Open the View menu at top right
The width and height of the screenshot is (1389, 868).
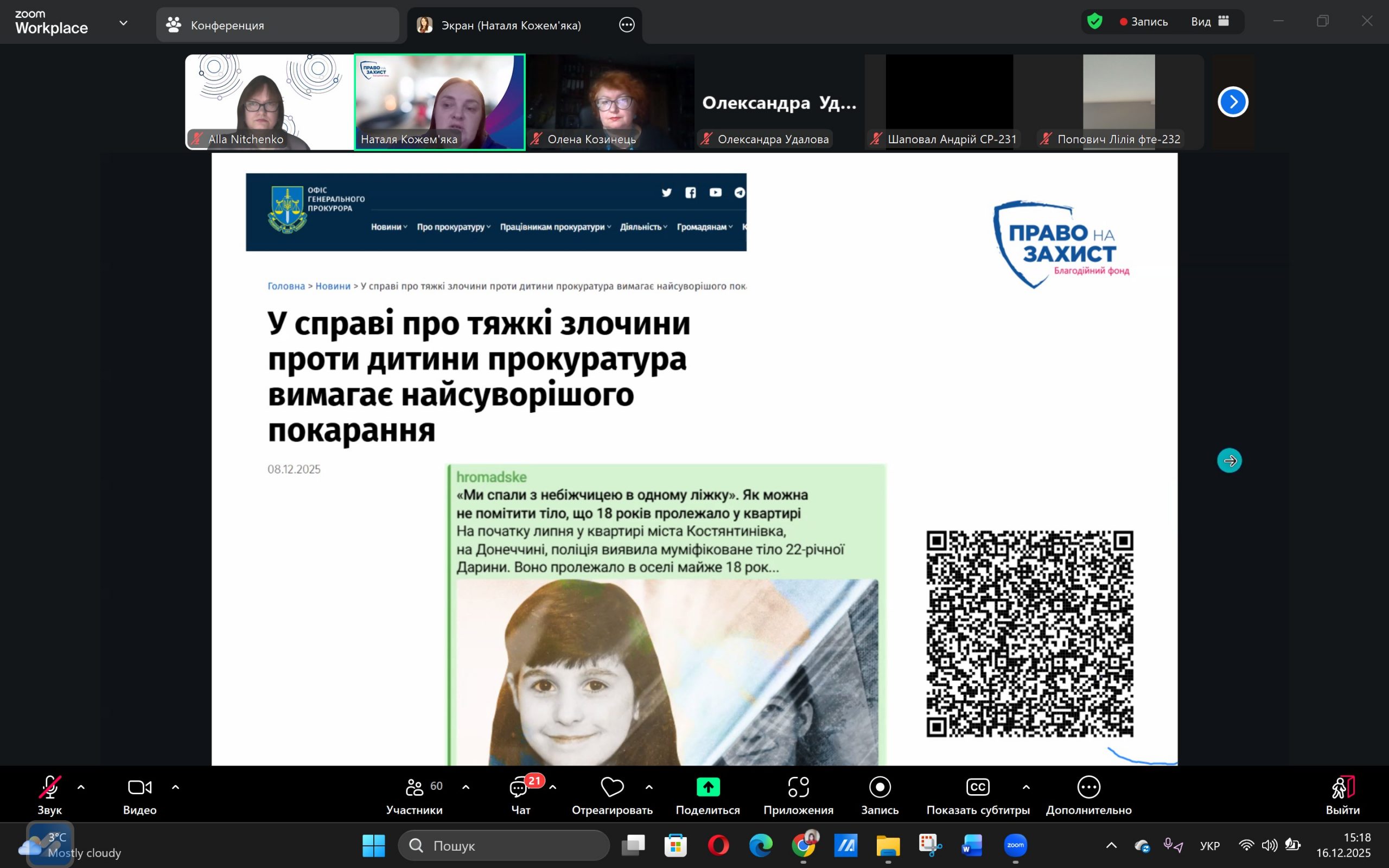click(1209, 22)
